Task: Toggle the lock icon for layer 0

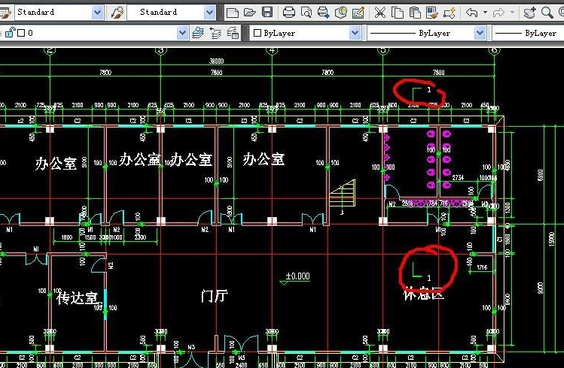Action: (x=10, y=33)
